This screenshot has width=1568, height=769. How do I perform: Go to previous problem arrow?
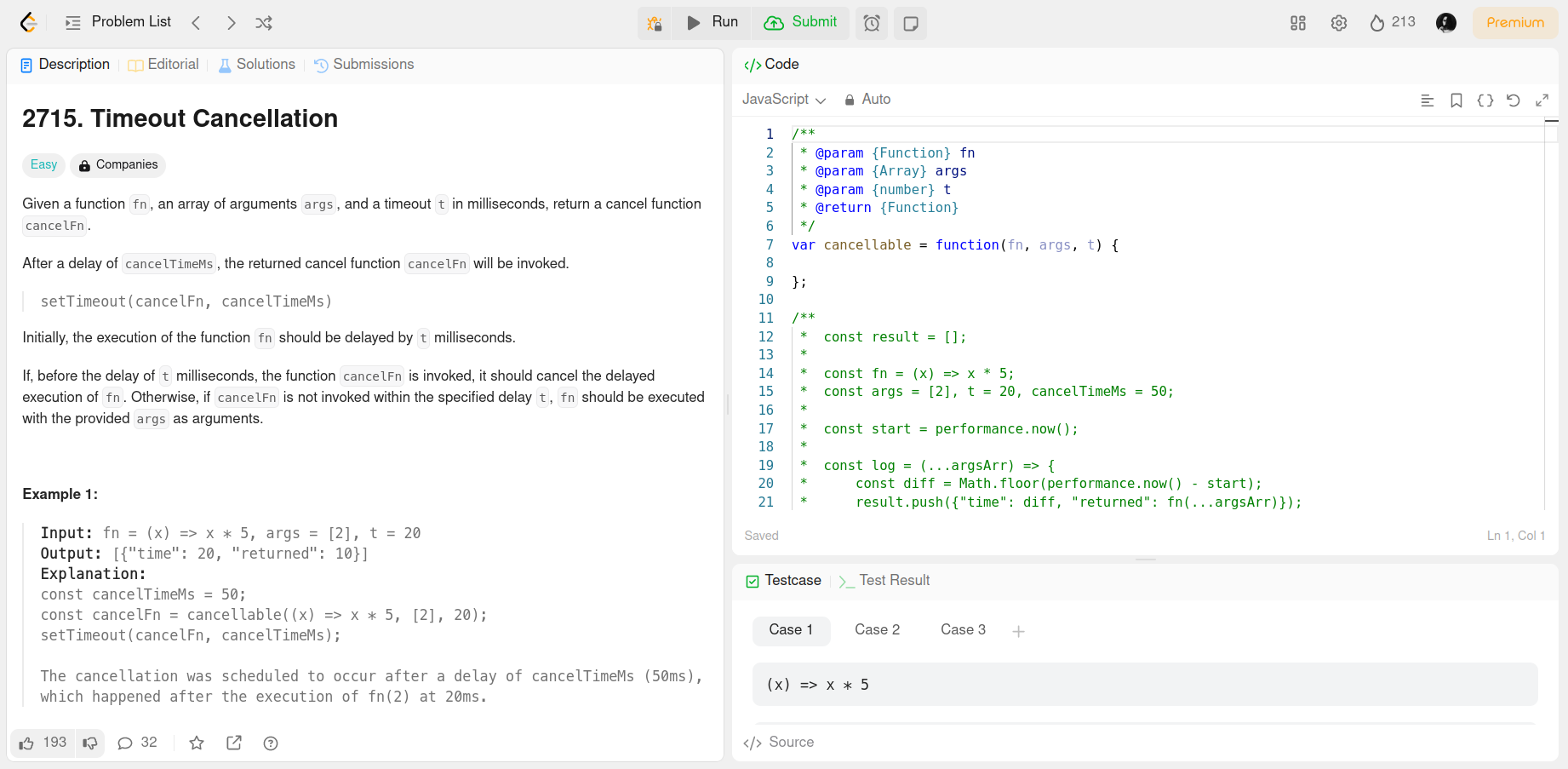pyautogui.click(x=197, y=23)
